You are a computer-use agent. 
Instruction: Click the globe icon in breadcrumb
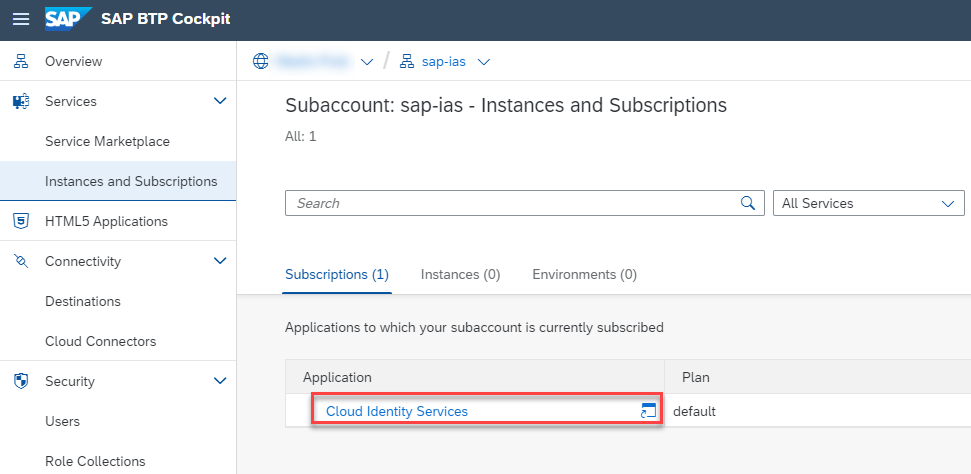click(x=261, y=61)
